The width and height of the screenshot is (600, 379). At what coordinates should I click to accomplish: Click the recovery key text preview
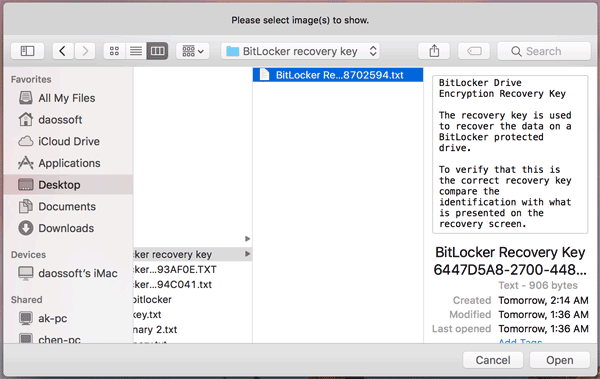pyautogui.click(x=510, y=154)
